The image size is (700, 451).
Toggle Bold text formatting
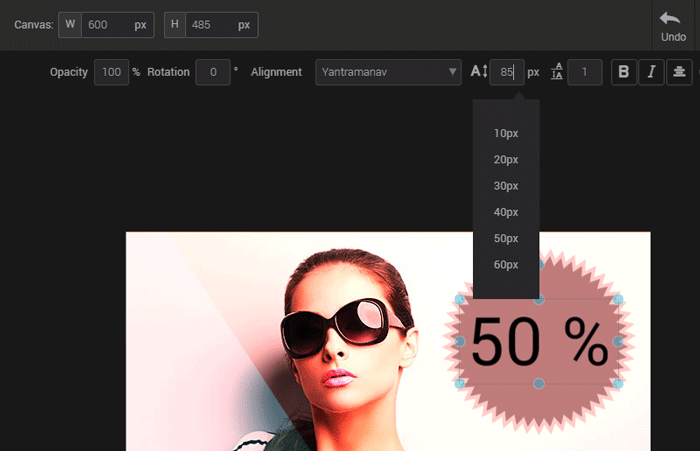point(624,72)
